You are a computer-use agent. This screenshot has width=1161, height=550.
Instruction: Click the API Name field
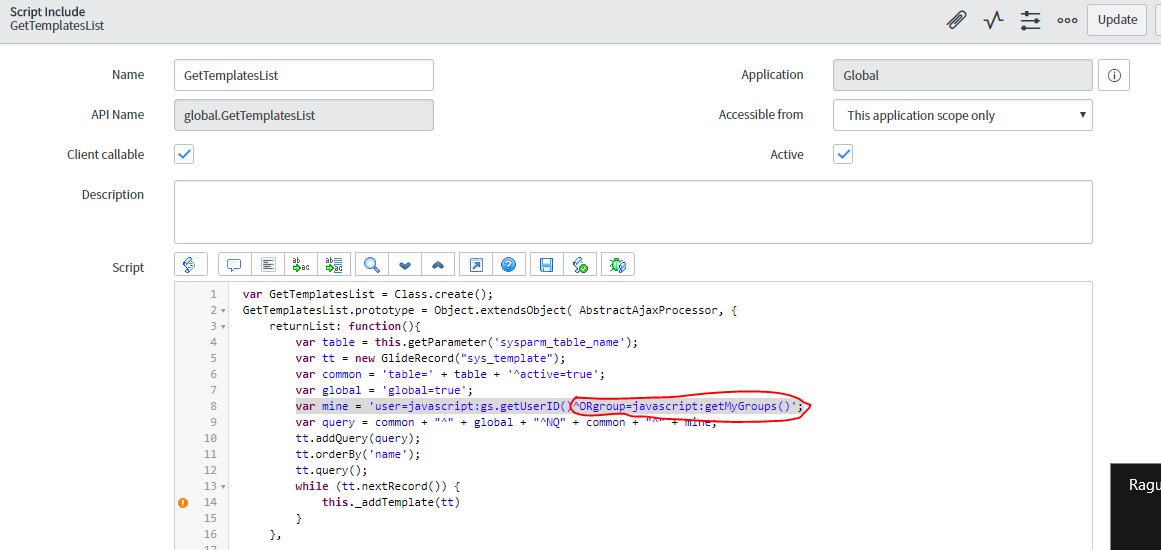coord(304,115)
